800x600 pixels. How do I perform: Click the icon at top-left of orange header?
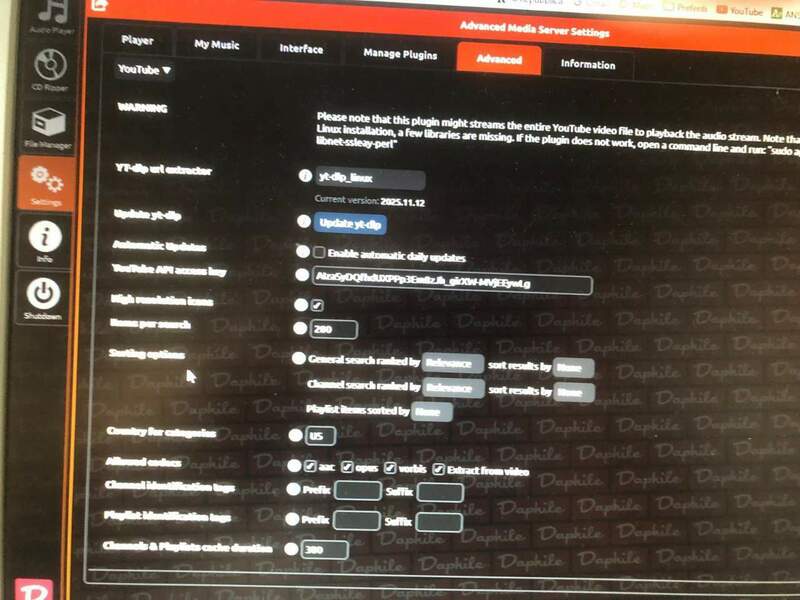pyautogui.click(x=101, y=5)
